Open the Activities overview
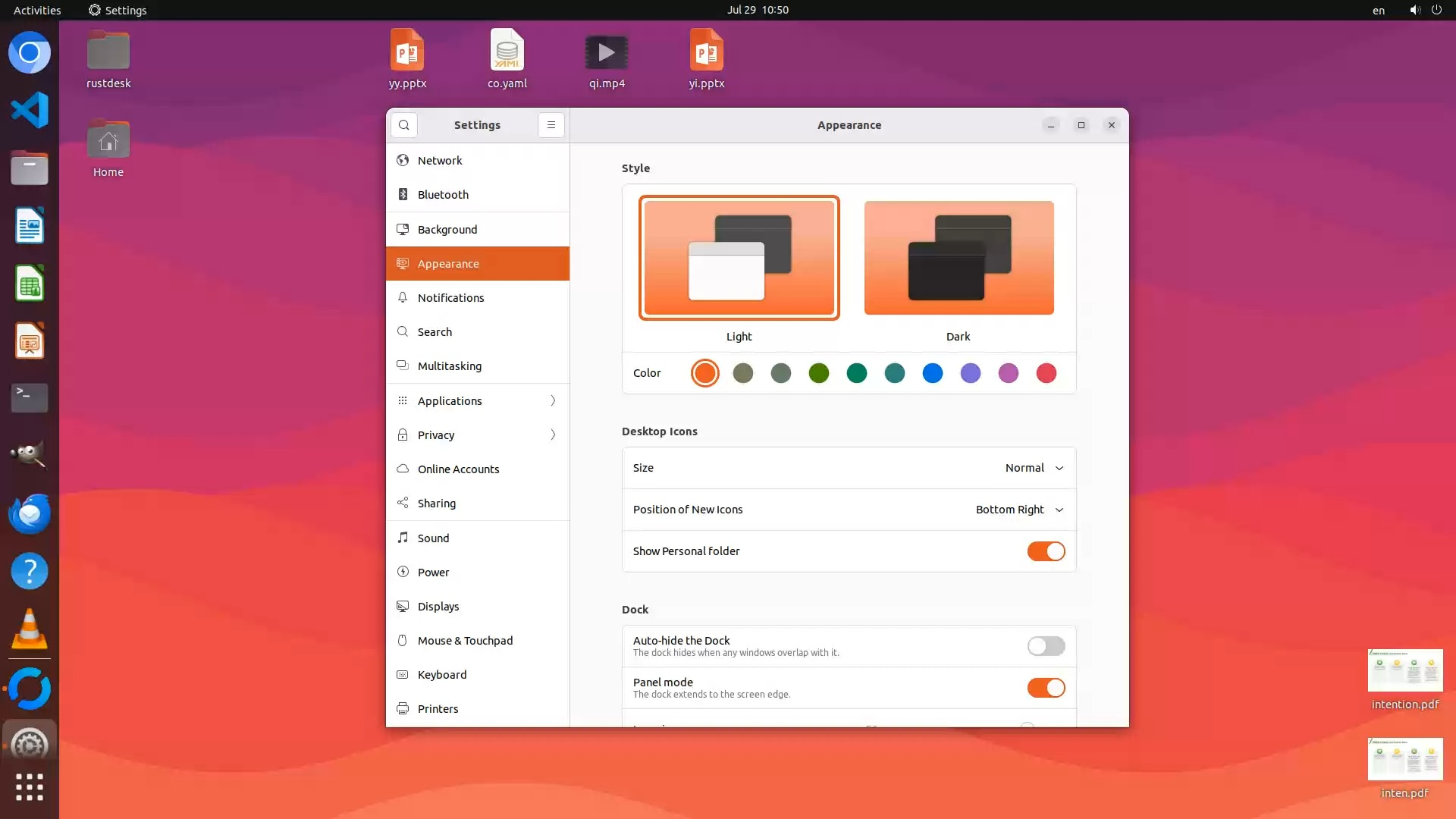The height and width of the screenshot is (819, 1456). [x=37, y=10]
